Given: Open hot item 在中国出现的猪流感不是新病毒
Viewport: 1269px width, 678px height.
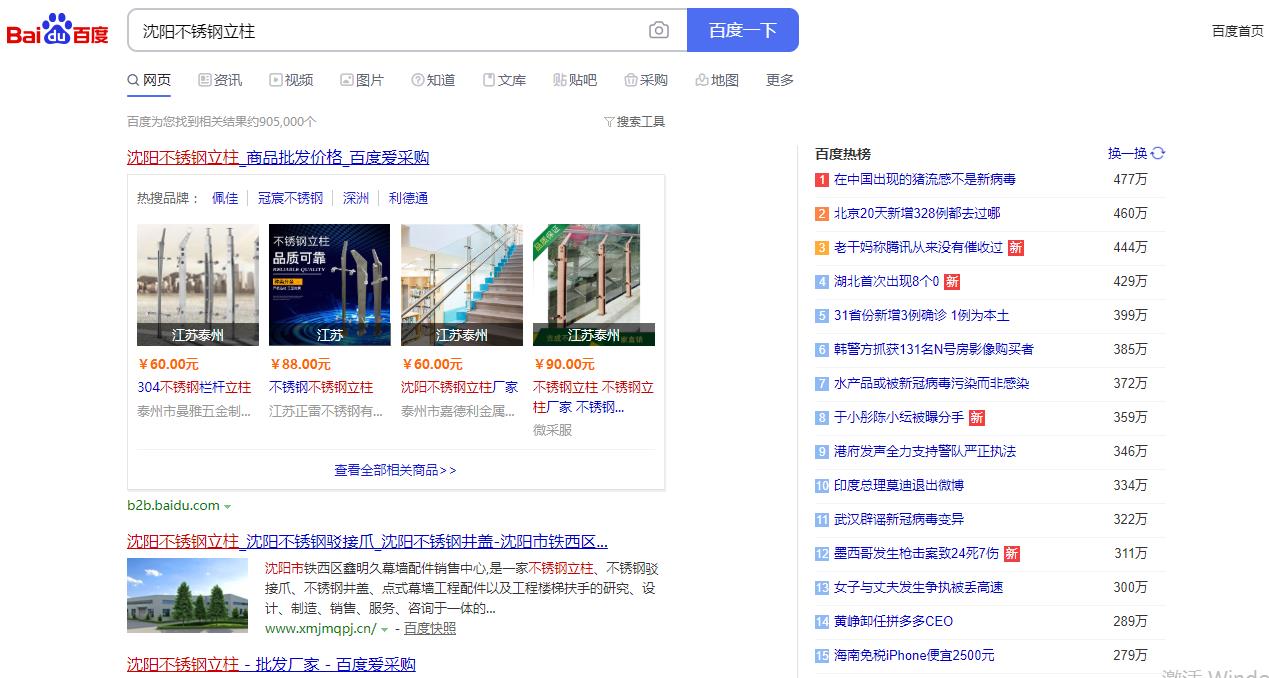Looking at the screenshot, I should pyautogui.click(x=925, y=180).
